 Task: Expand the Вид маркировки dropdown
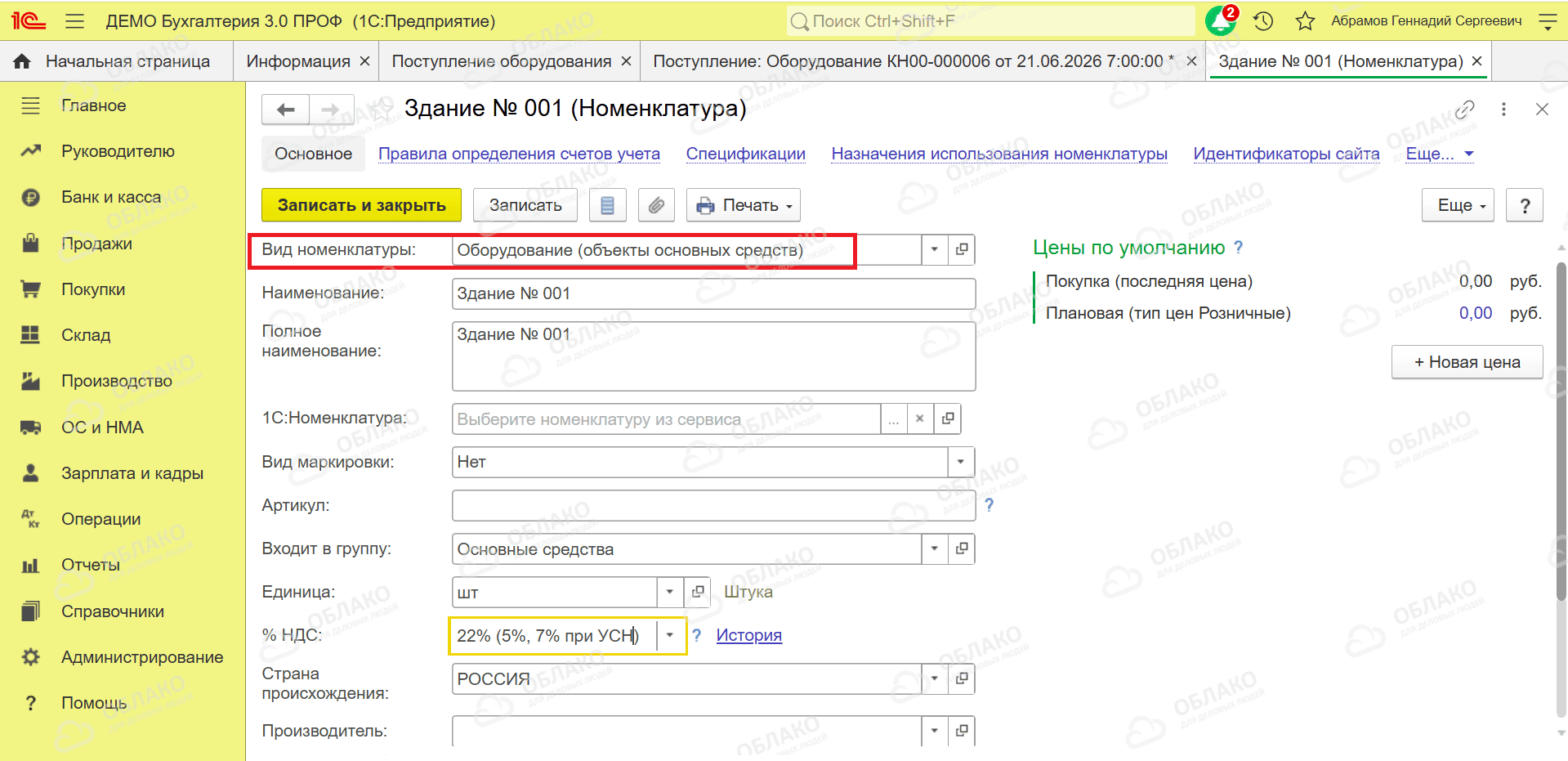961,462
